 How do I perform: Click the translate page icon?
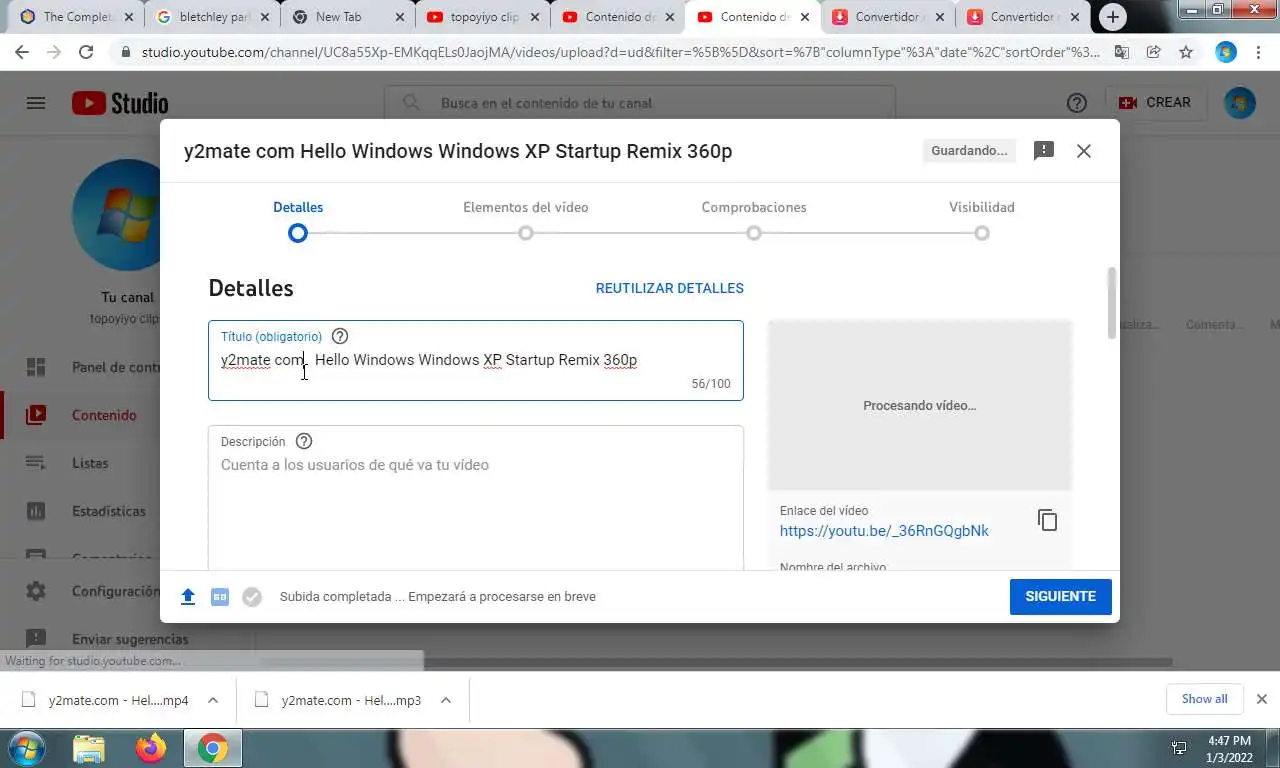1122,52
